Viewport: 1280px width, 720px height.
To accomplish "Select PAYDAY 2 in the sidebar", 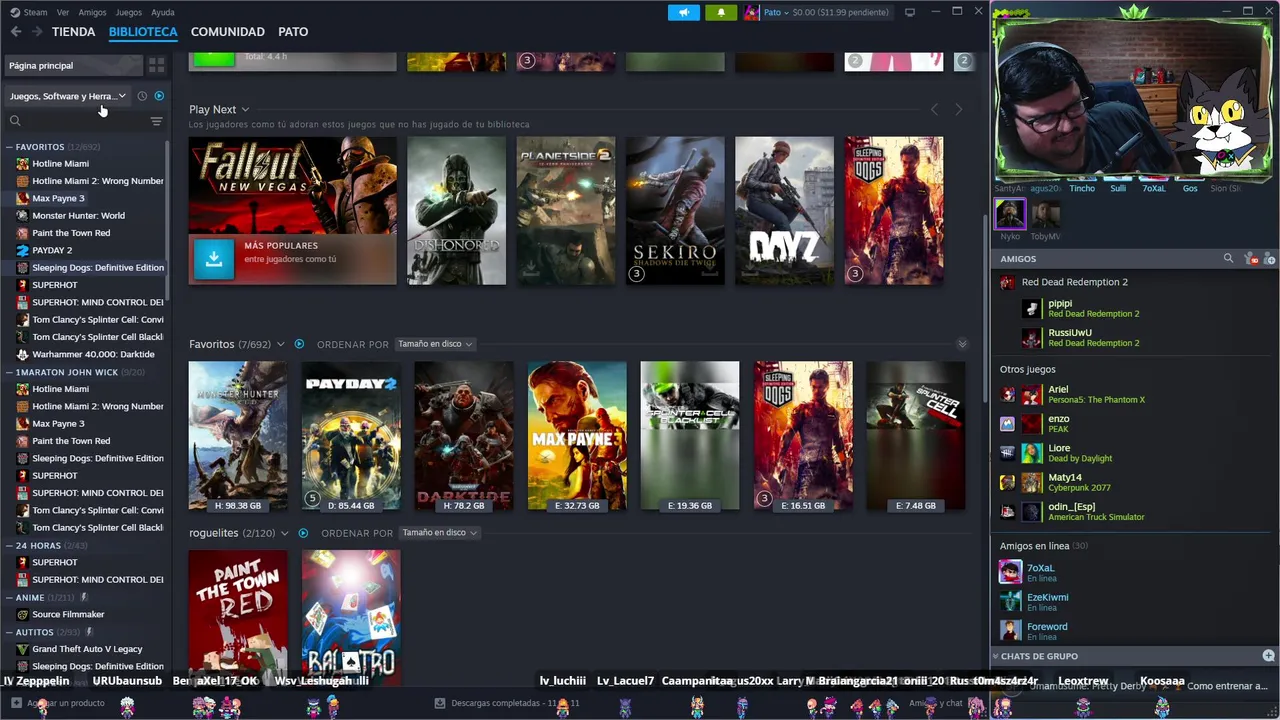I will point(52,250).
